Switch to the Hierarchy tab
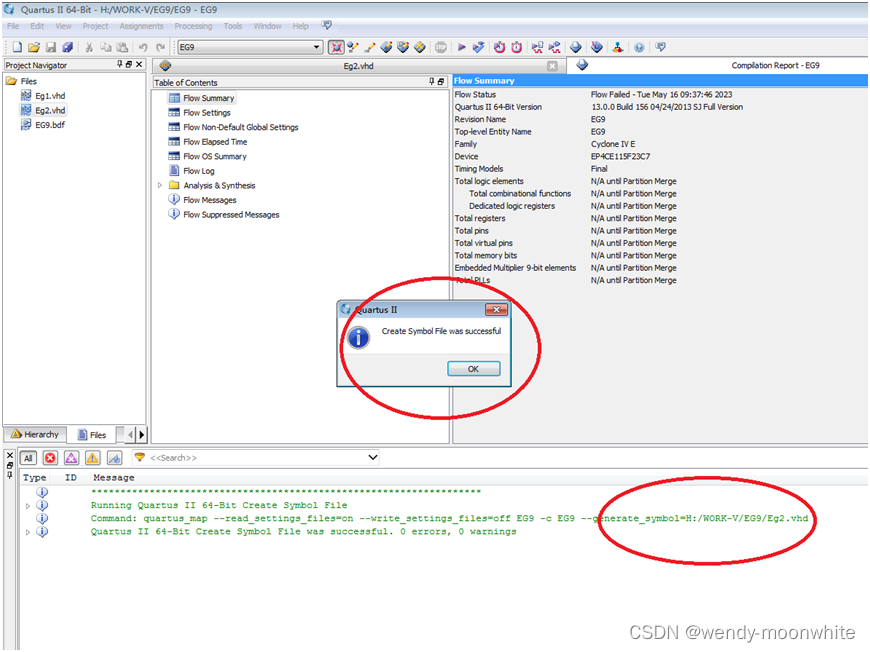Image resolution: width=870 pixels, height=652 pixels. 35,434
